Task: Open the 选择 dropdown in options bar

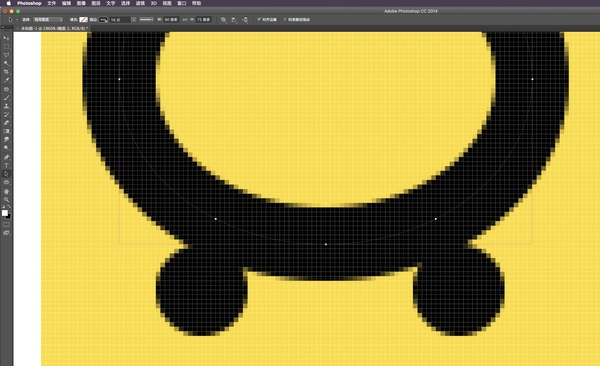Action: pos(48,20)
